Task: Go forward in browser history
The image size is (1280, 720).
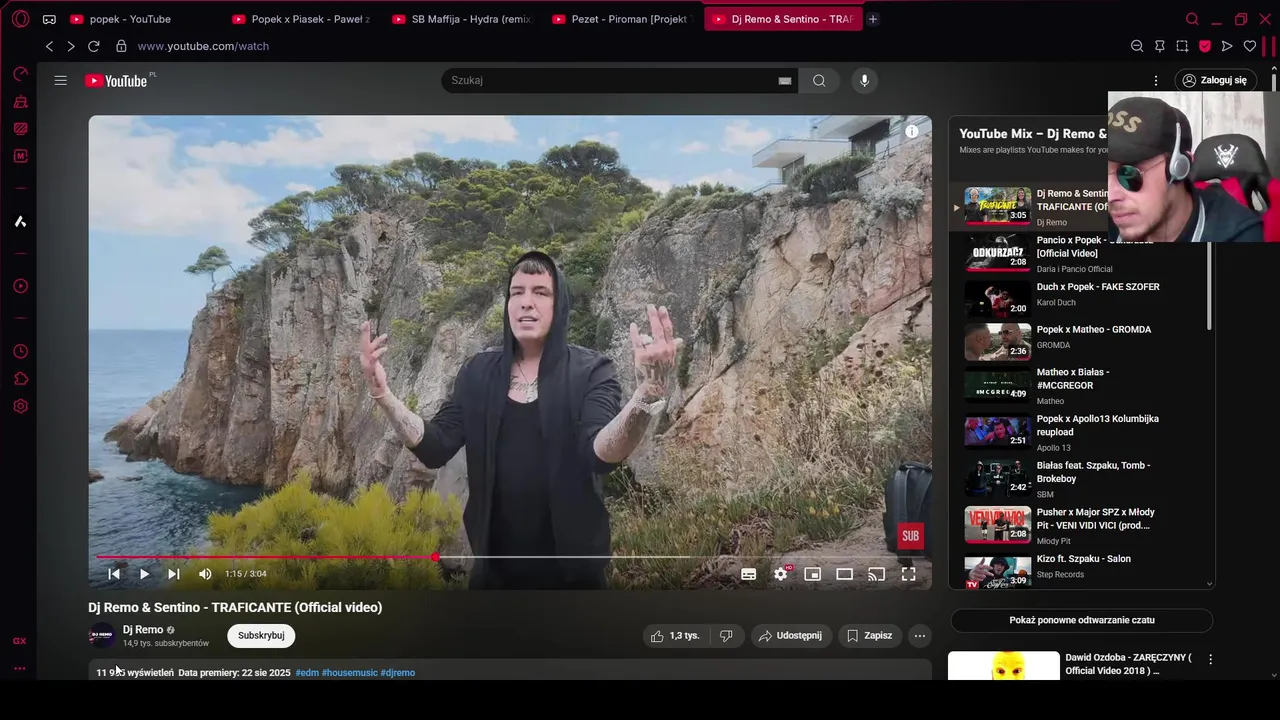Action: pos(71,46)
